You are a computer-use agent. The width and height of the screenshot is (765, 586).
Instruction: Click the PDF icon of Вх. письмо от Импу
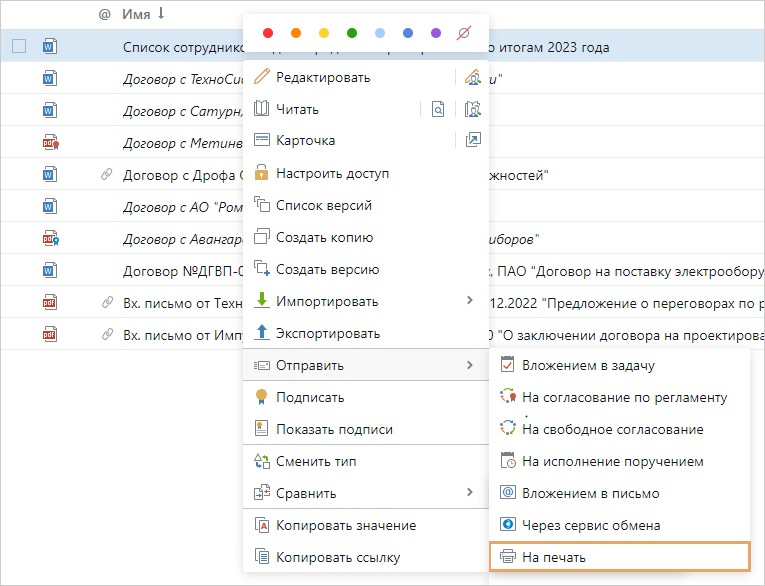50,335
